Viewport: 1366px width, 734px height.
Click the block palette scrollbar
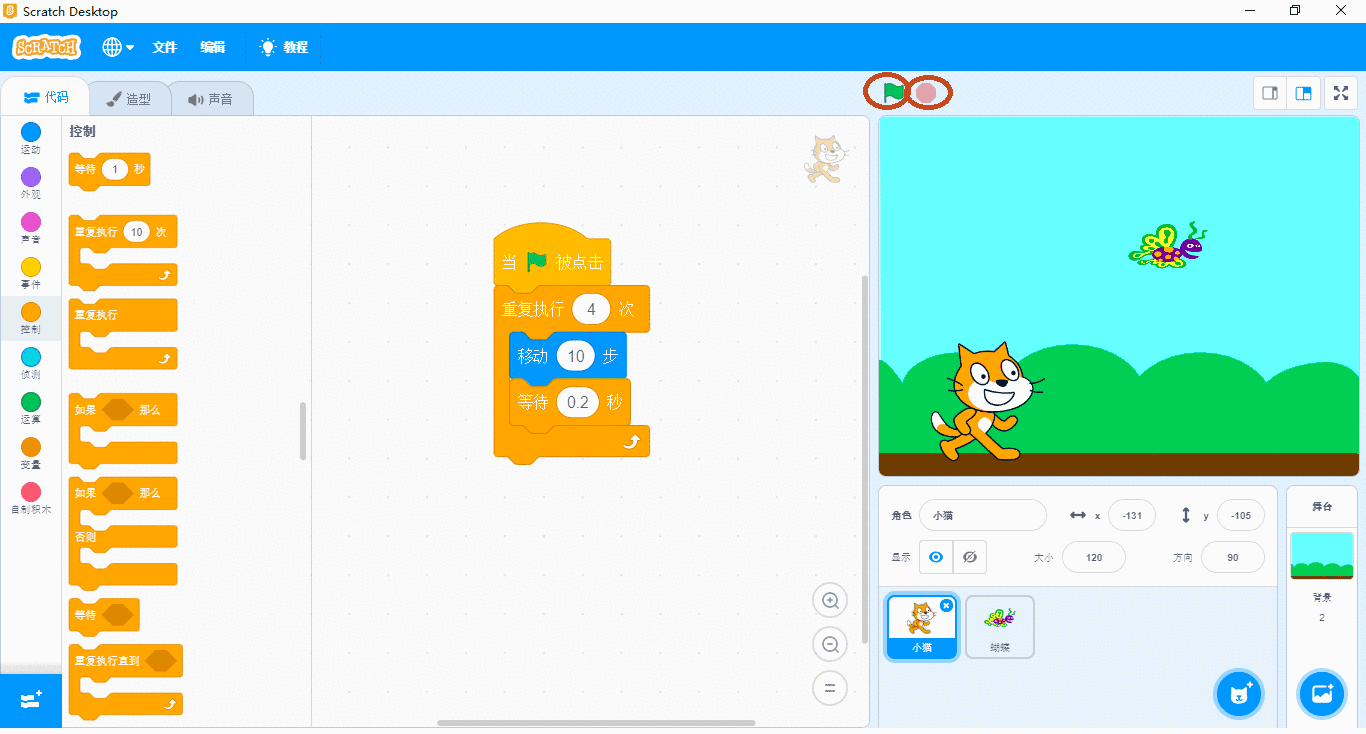303,431
